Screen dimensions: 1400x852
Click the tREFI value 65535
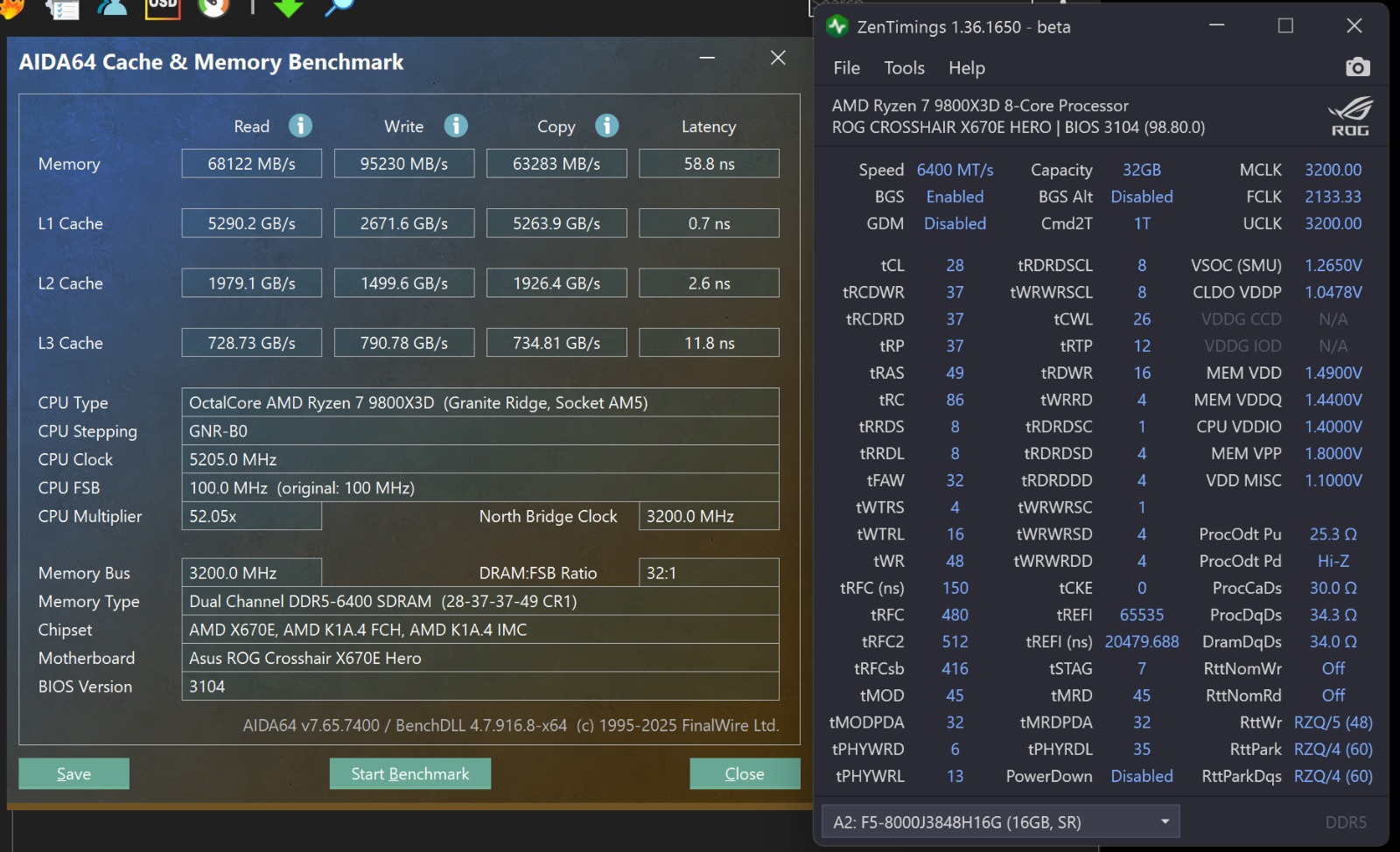click(1142, 615)
